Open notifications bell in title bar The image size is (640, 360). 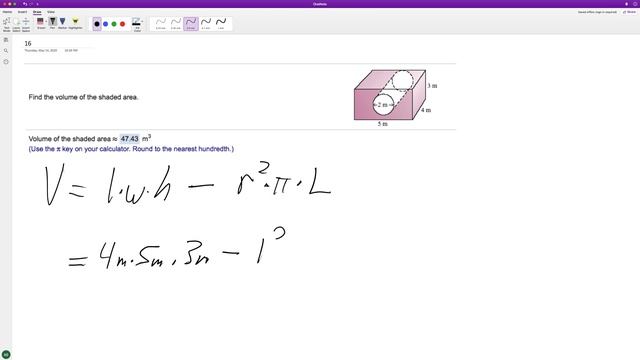pyautogui.click(x=627, y=4)
